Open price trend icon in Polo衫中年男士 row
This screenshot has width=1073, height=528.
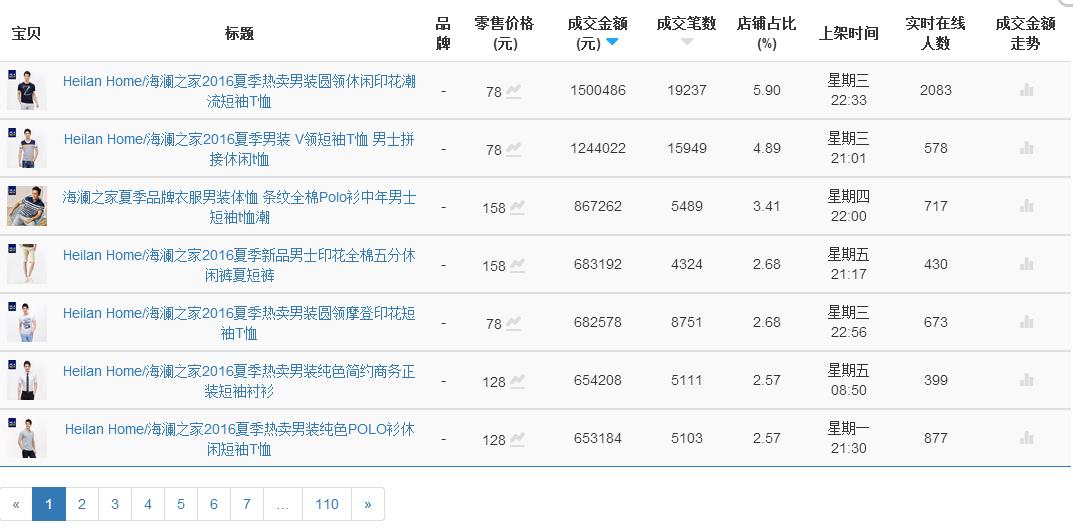point(517,207)
